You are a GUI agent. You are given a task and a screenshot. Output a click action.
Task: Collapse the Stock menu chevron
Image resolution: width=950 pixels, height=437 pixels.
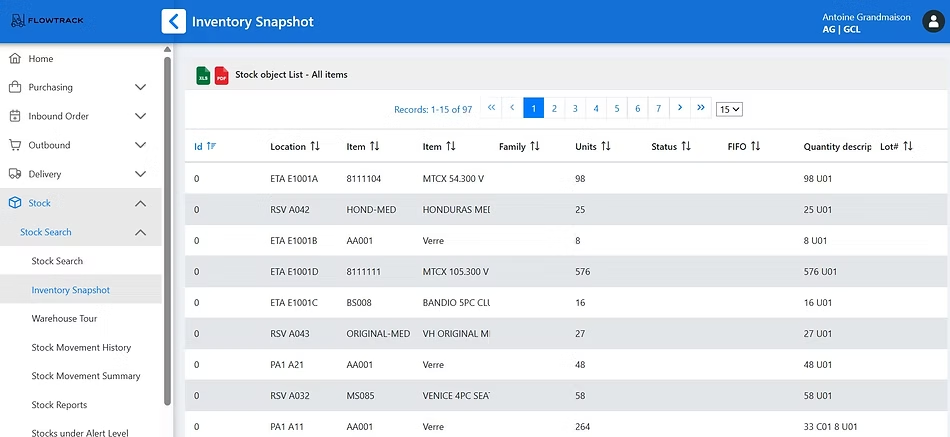pyautogui.click(x=141, y=203)
